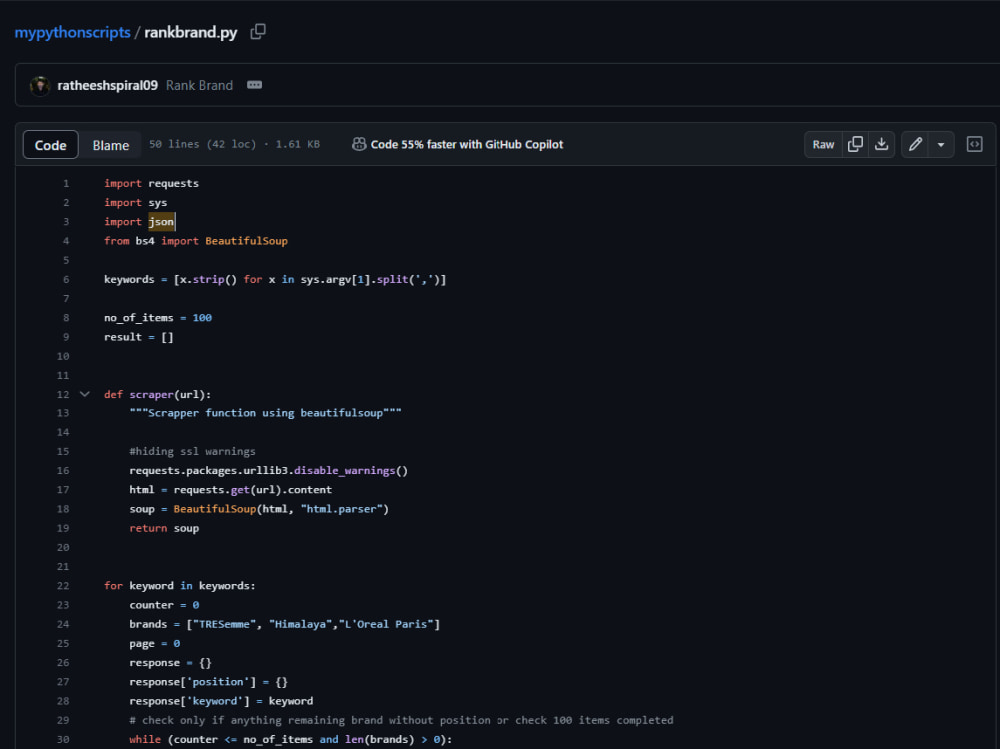This screenshot has height=749, width=1000.
Task: Select line number 22
Action: pos(62,586)
